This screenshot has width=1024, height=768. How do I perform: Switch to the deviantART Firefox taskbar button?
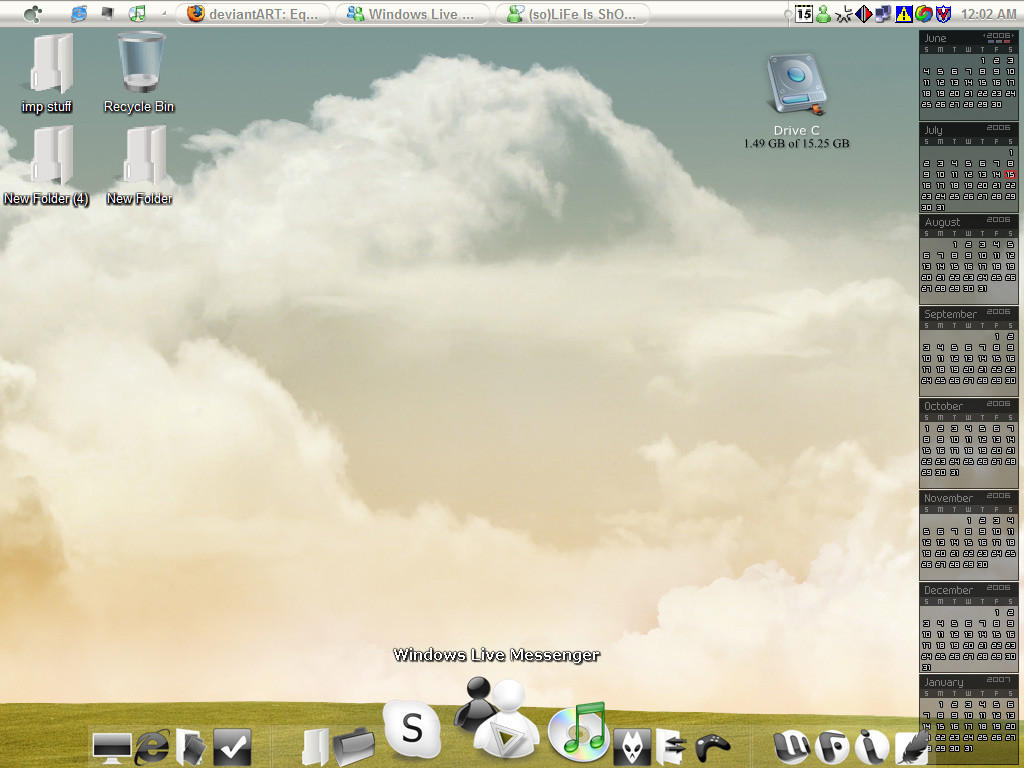(253, 14)
